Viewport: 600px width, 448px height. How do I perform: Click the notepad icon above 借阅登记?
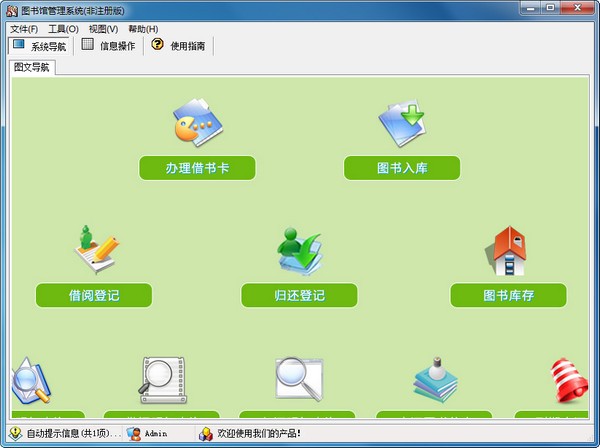96,250
